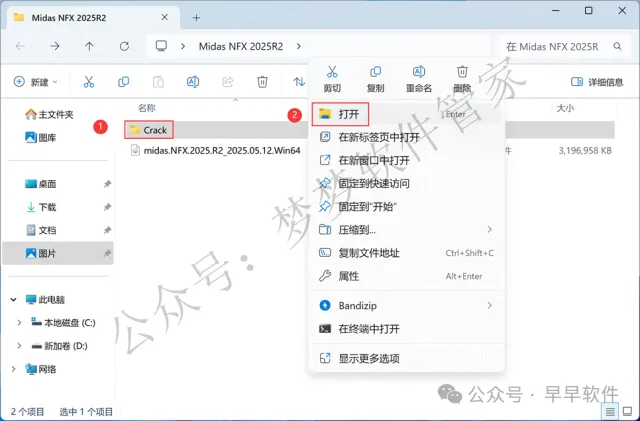Expand the 压缩到... submenu

tap(489, 230)
